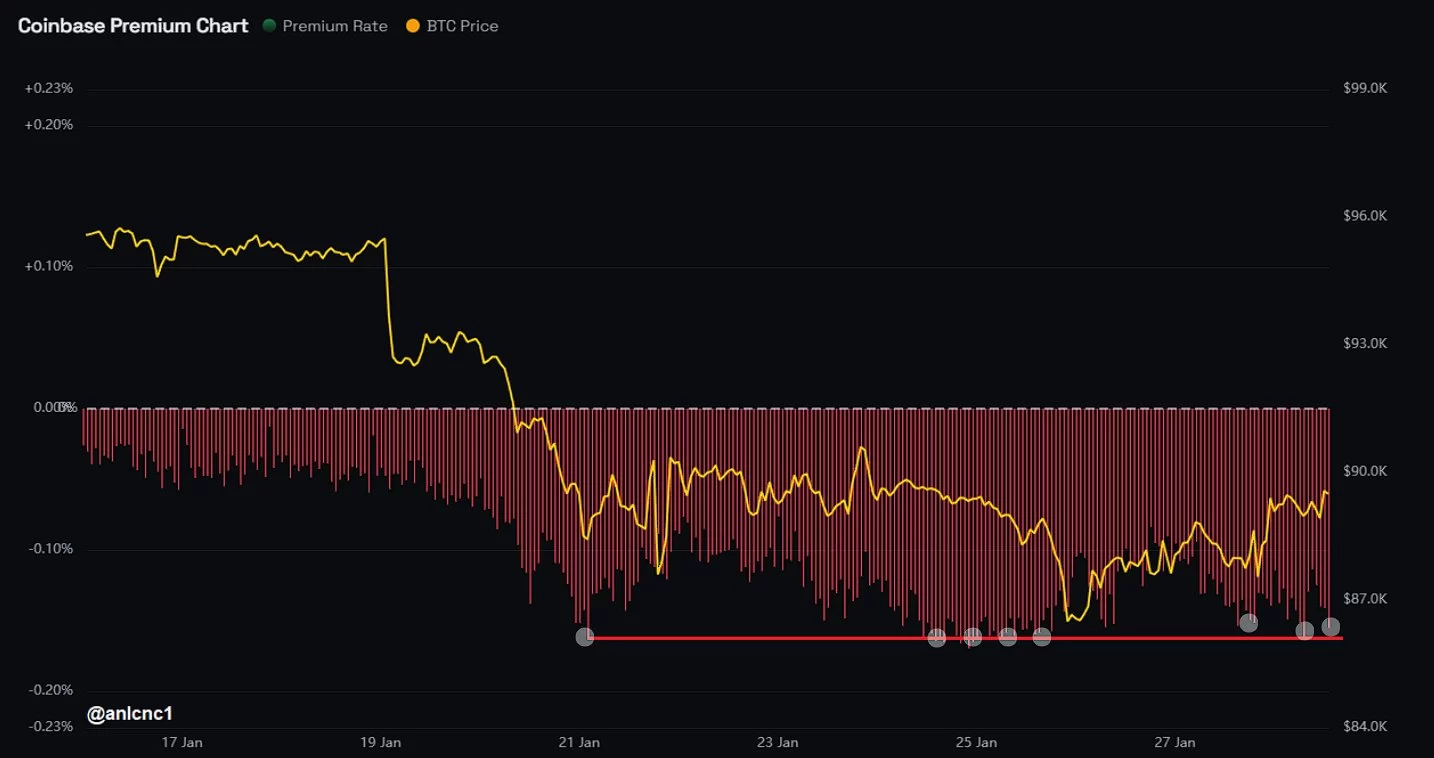Open the @anlcnc1 watermark handle
The image size is (1434, 758).
(x=130, y=714)
